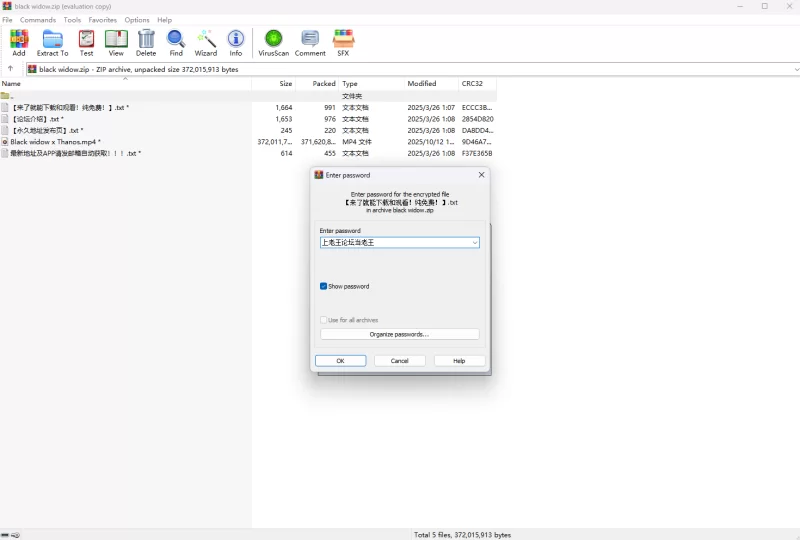Run Test on the archive
The image size is (800, 540).
click(86, 42)
